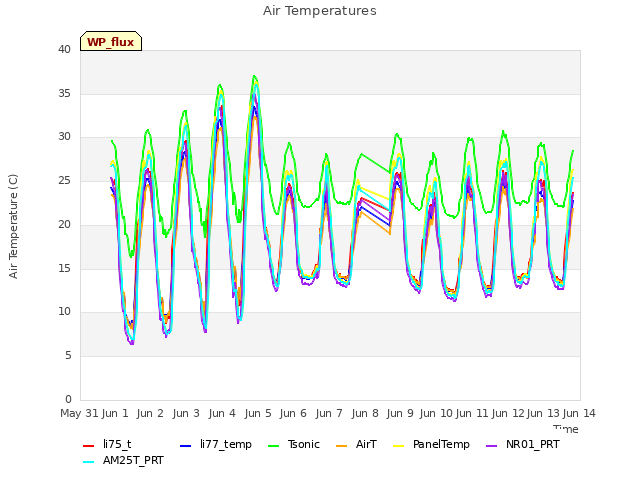Click the Jun 6 x-axis tick label
This screenshot has width=640, height=480.
[293, 413]
